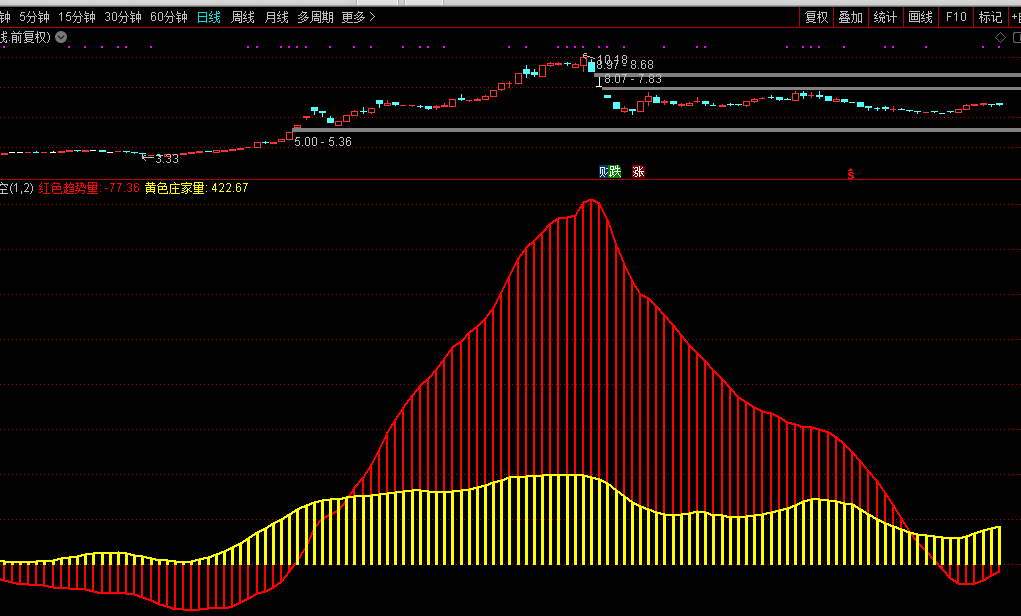Image resolution: width=1021 pixels, height=616 pixels.
Task: Click the red 涨 marker icon
Action: click(638, 172)
